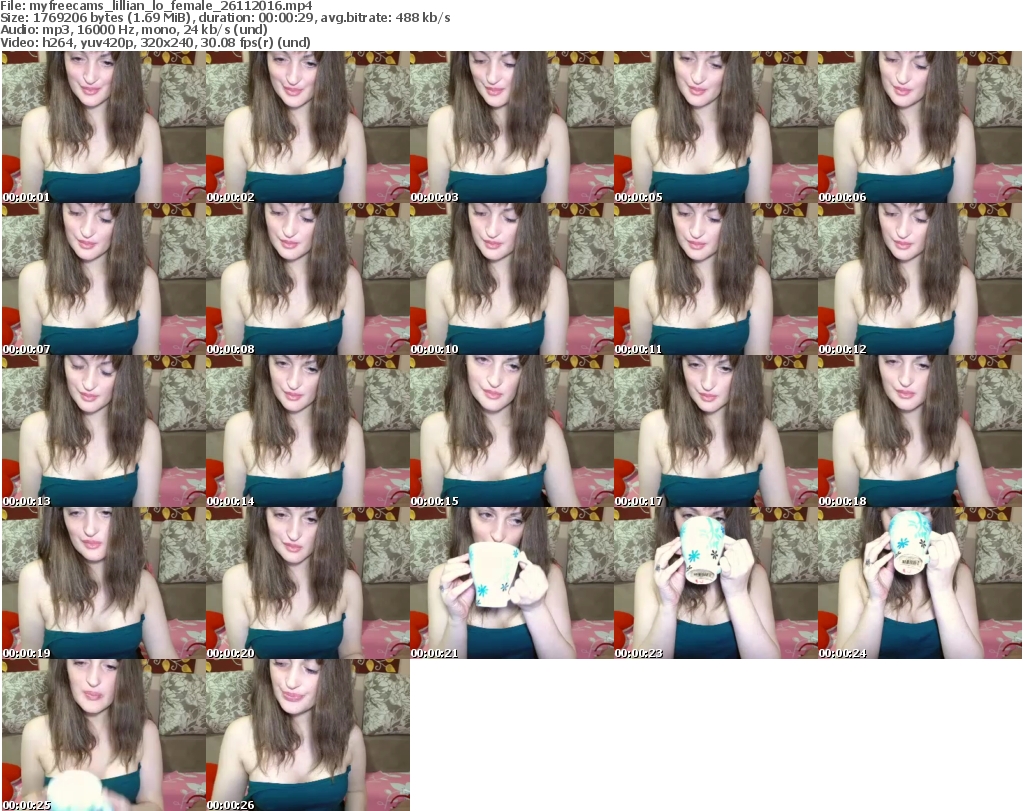Click the 'File: myfreecams_lillian_lo_female_26112016.mp4' line
Viewport: 1024px width, 811px height.
156,6
